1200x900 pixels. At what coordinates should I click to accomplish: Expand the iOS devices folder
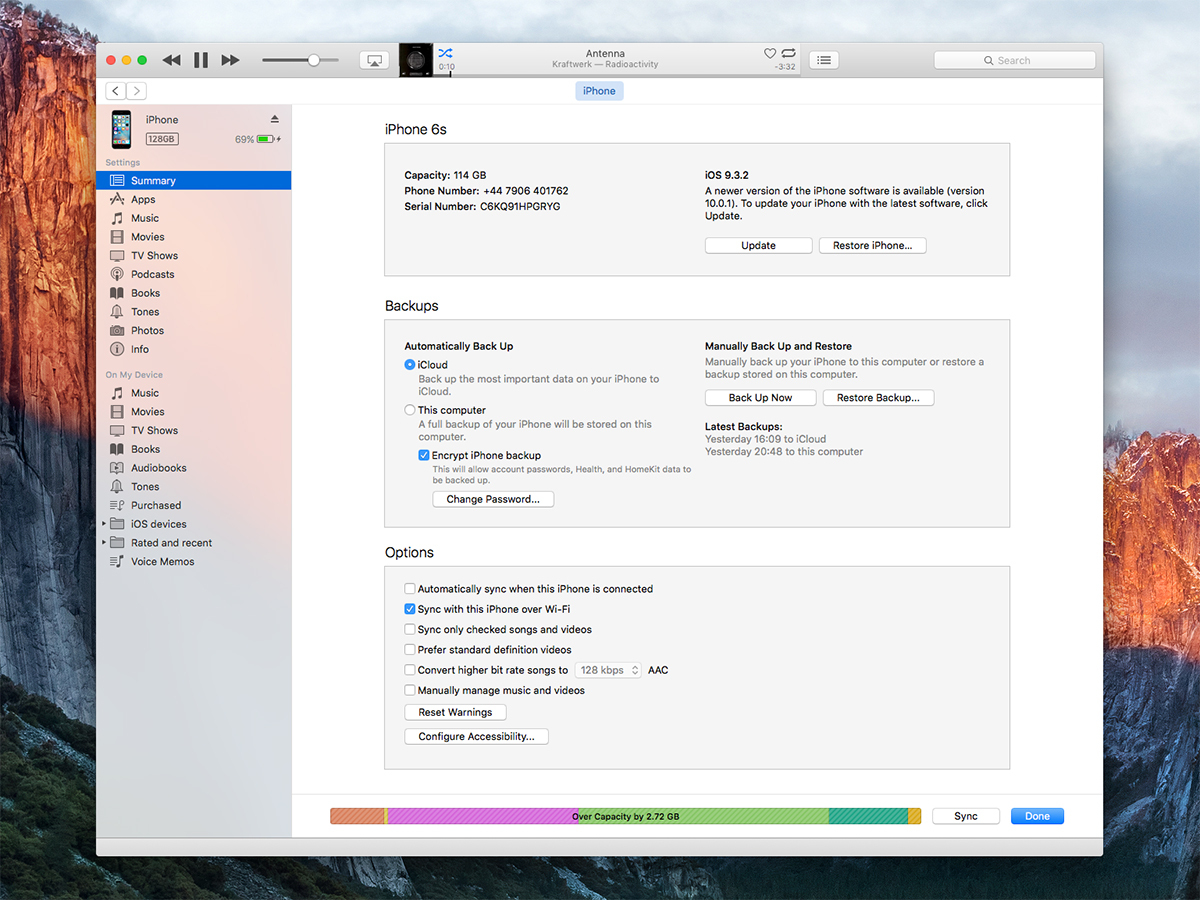click(104, 524)
